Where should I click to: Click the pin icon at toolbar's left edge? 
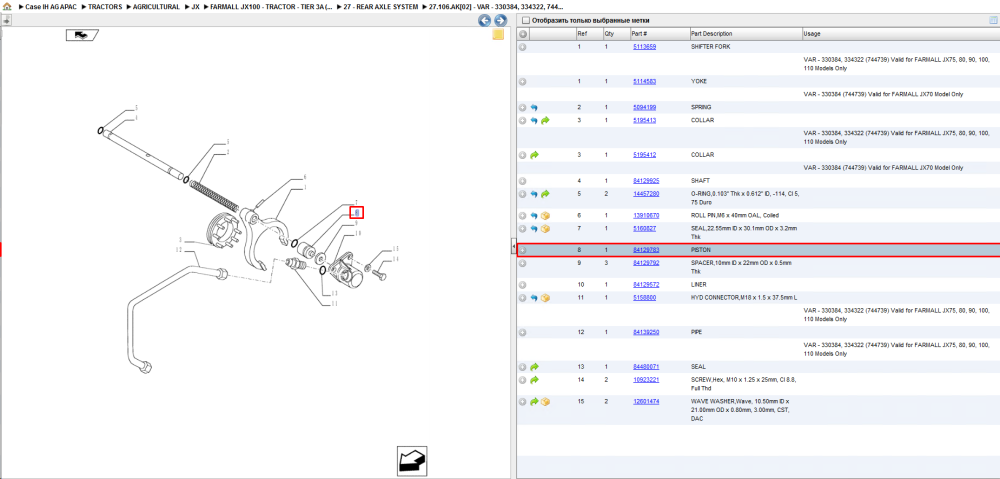(x=6, y=20)
